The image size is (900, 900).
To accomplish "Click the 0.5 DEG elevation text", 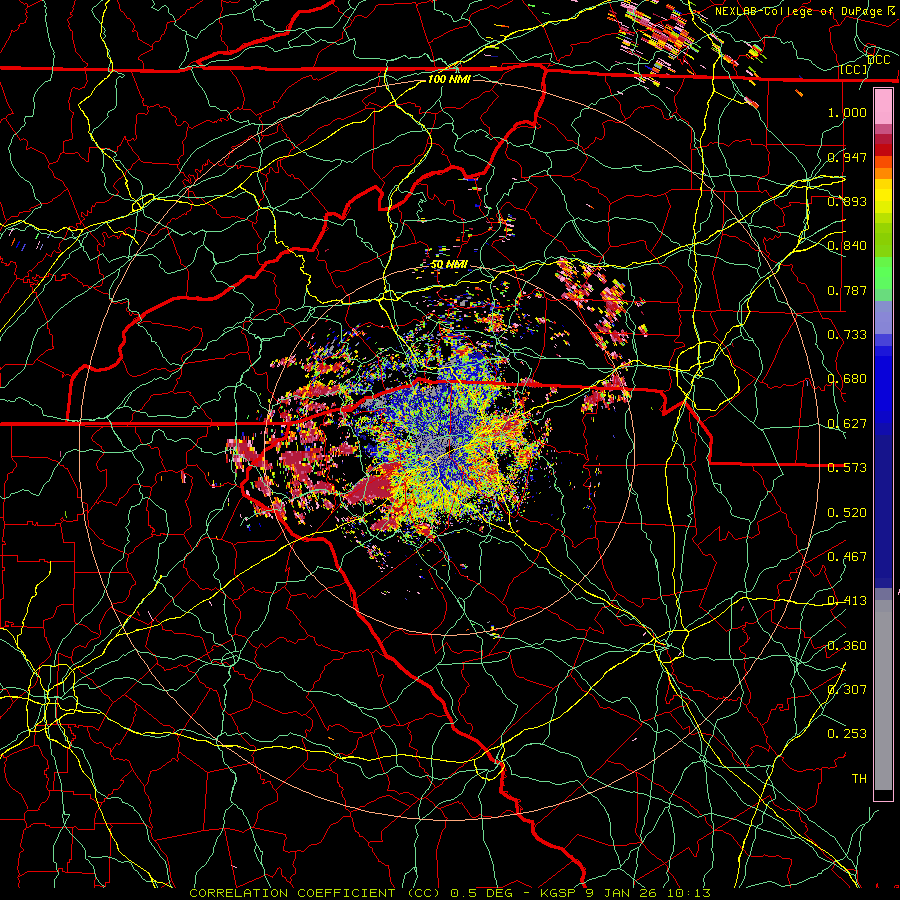I will click(x=482, y=893).
